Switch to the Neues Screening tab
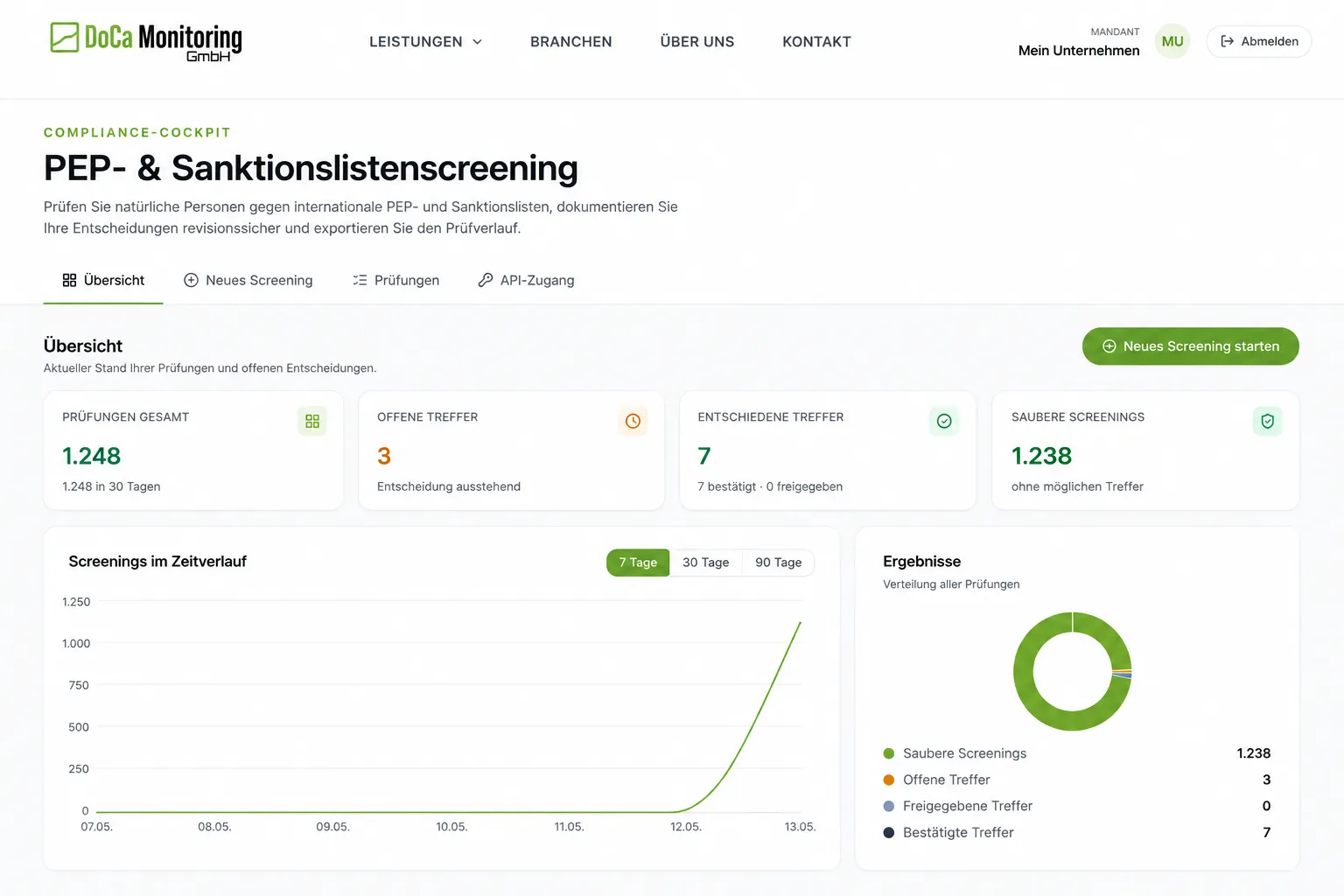This screenshot has width=1344, height=896. point(248,280)
